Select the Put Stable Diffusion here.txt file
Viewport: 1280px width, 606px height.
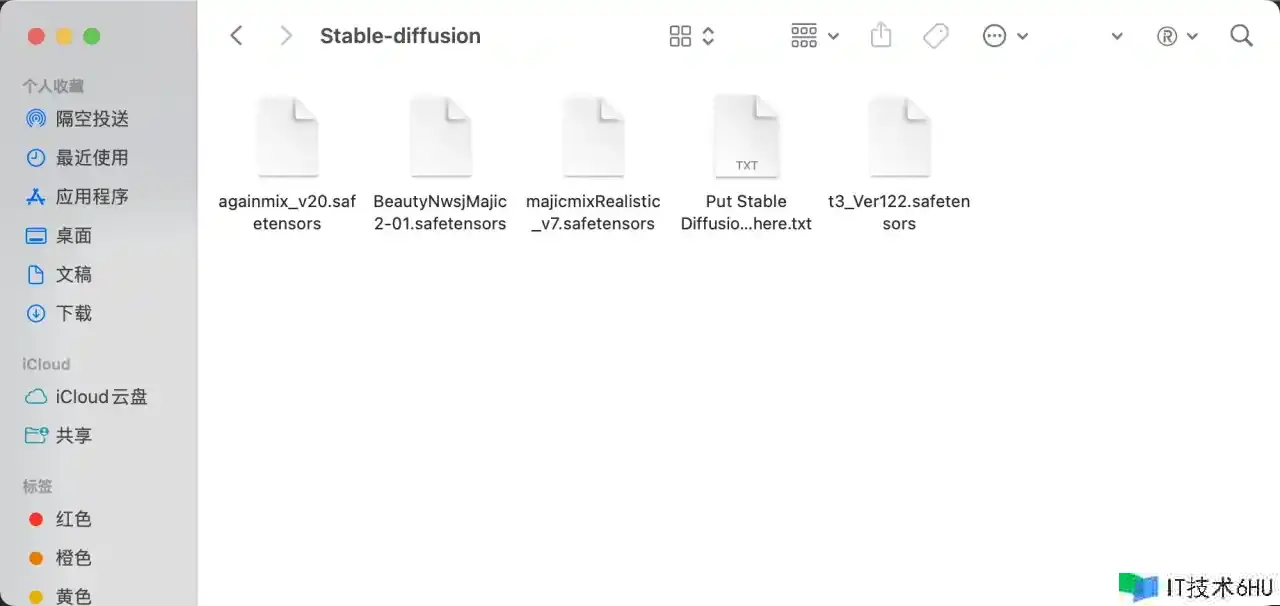tap(746, 138)
